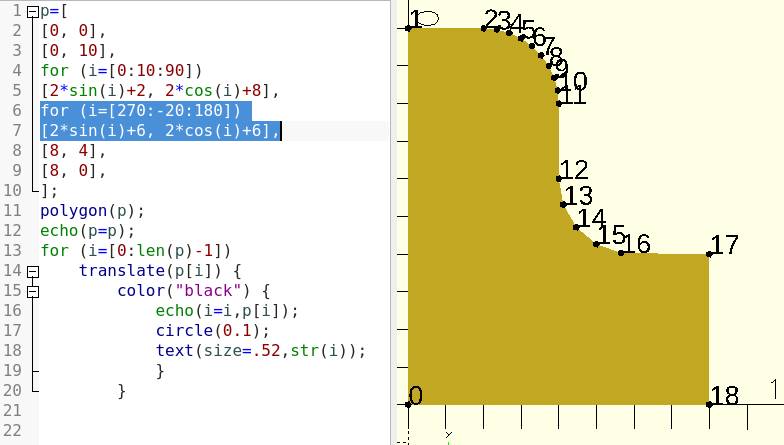Place cursor on the echo(p=p); line
The image size is (784, 445).
click(x=85, y=231)
